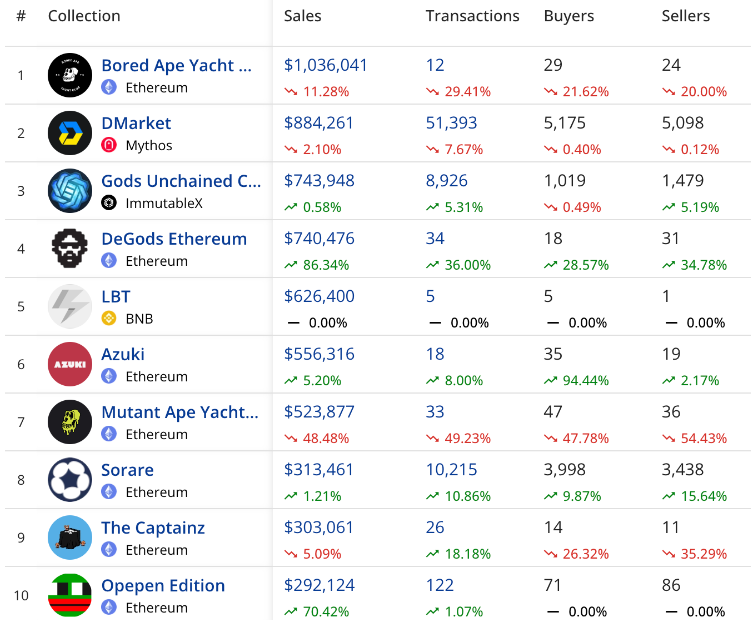751x626 pixels.
Task: Click the red Azuki logo icon
Action: pos(70,364)
